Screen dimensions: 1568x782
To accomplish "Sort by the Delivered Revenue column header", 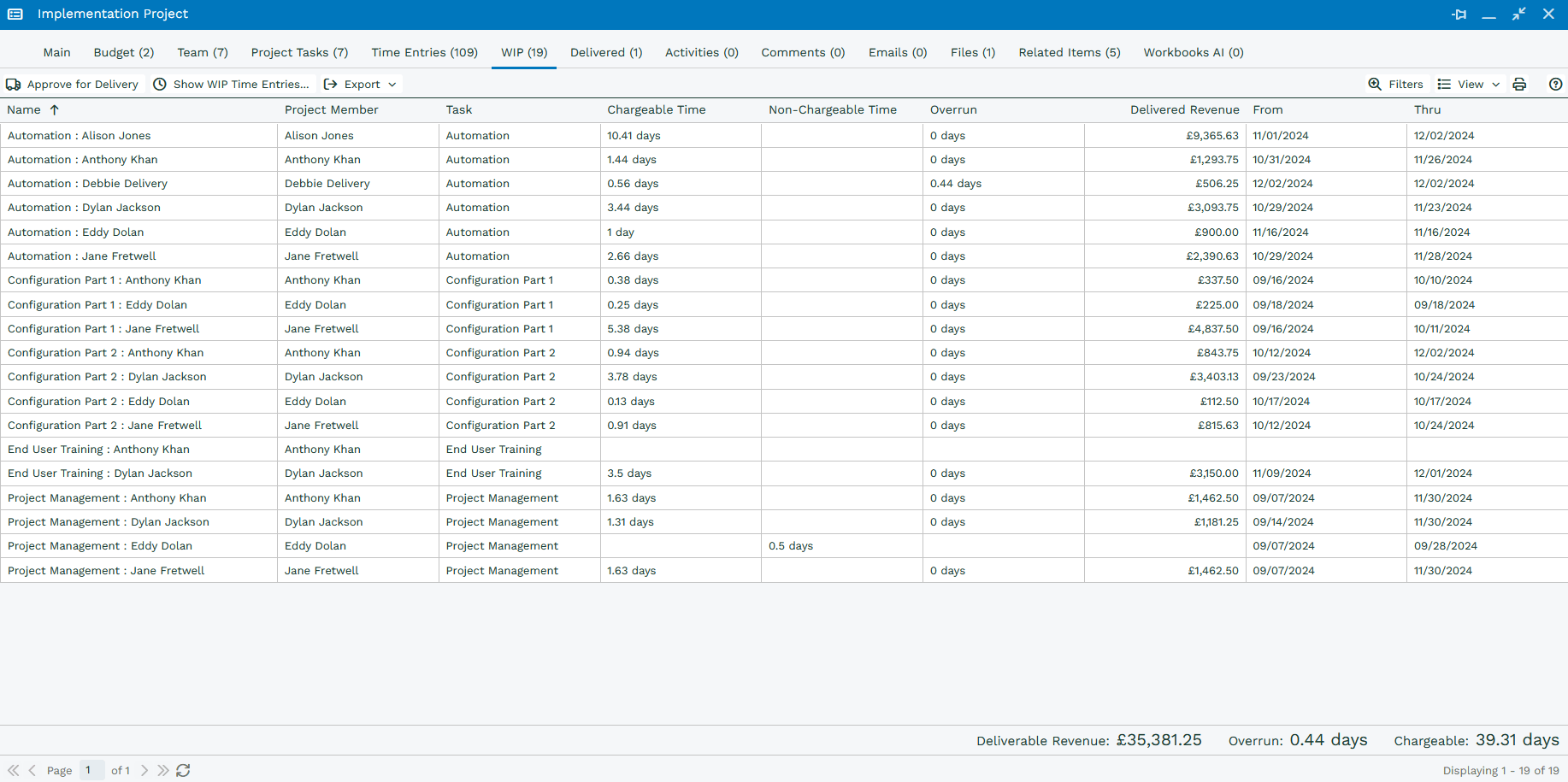I will click(x=1184, y=109).
